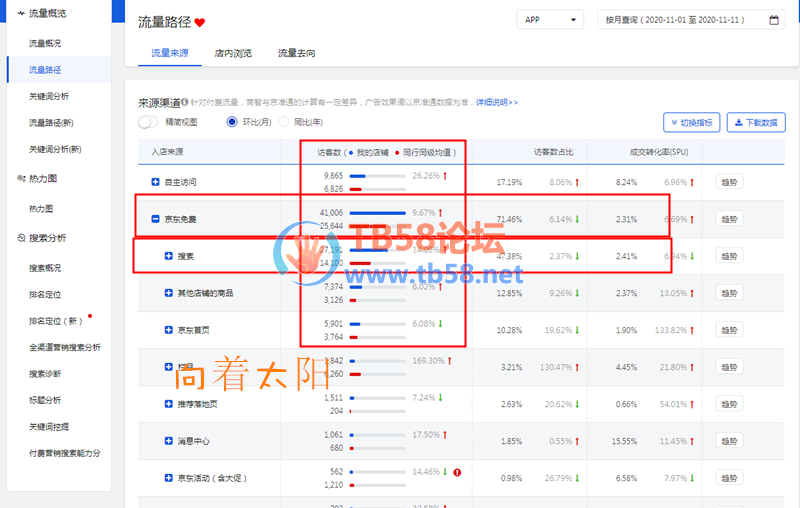This screenshot has height=508, width=800.
Task: Open the APP platform dropdown
Action: pyautogui.click(x=550, y=20)
